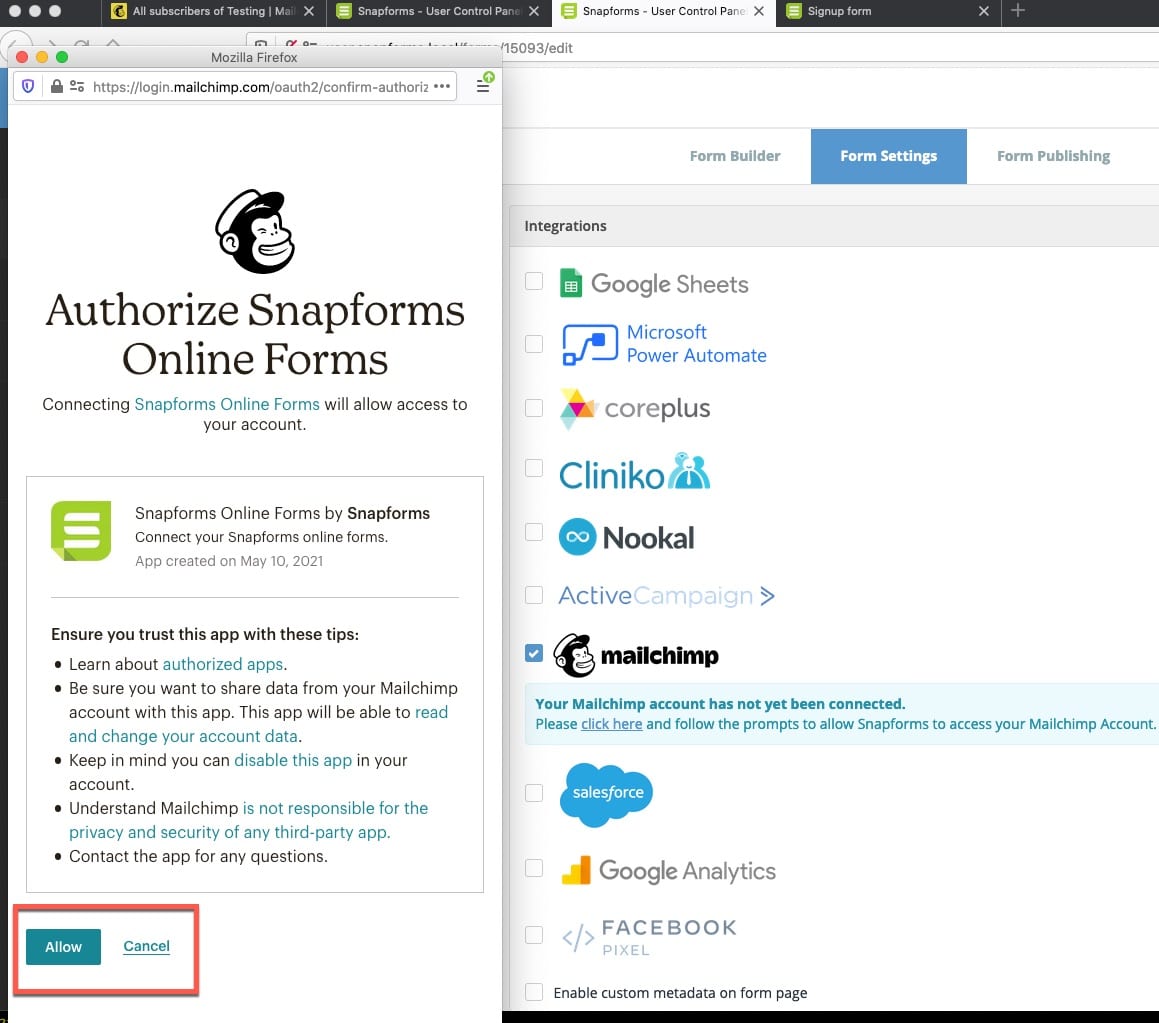
Task: Switch to the active Snapforms User Control Panel tab
Action: click(663, 11)
